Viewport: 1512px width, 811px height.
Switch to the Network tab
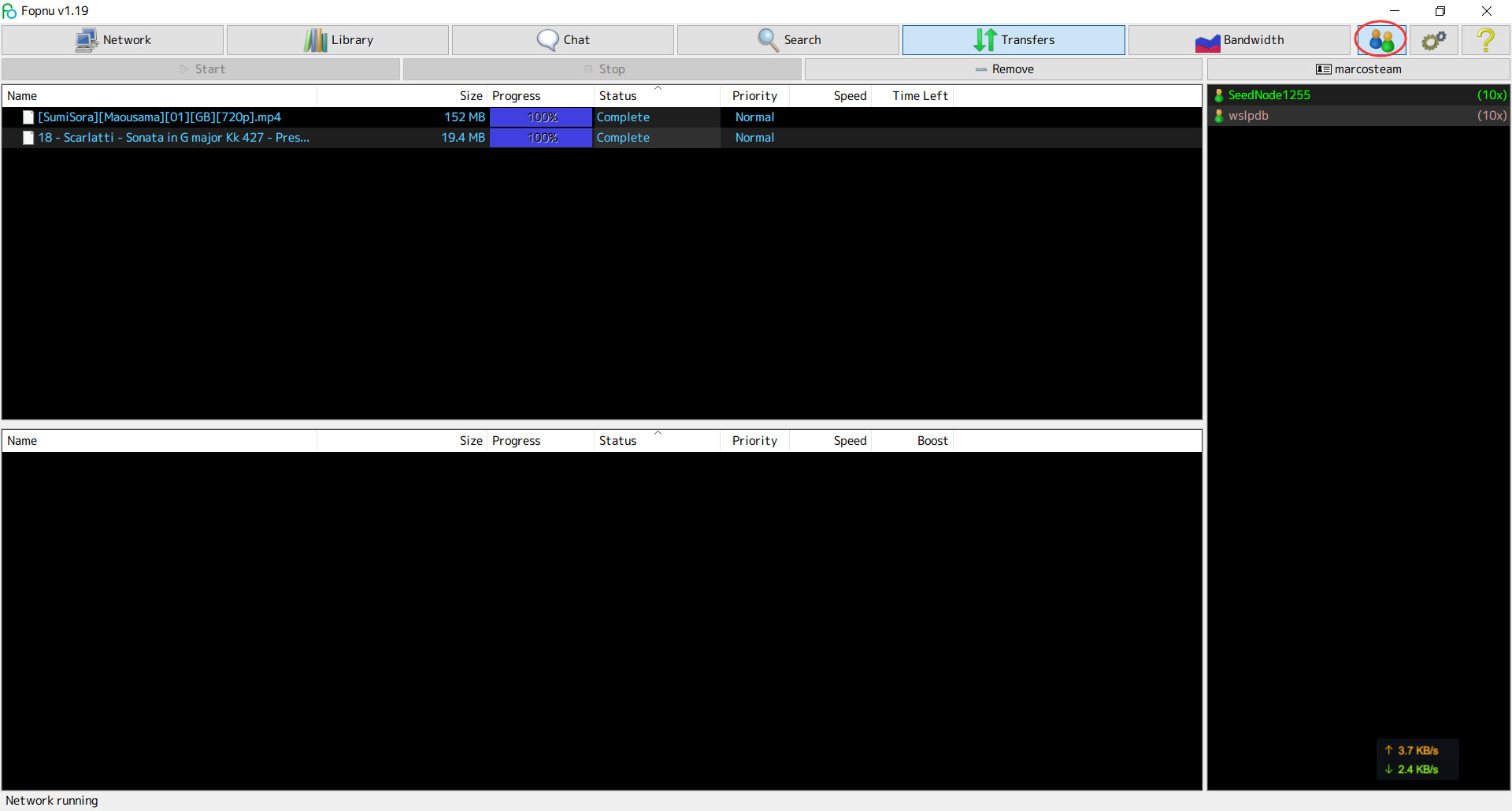113,40
